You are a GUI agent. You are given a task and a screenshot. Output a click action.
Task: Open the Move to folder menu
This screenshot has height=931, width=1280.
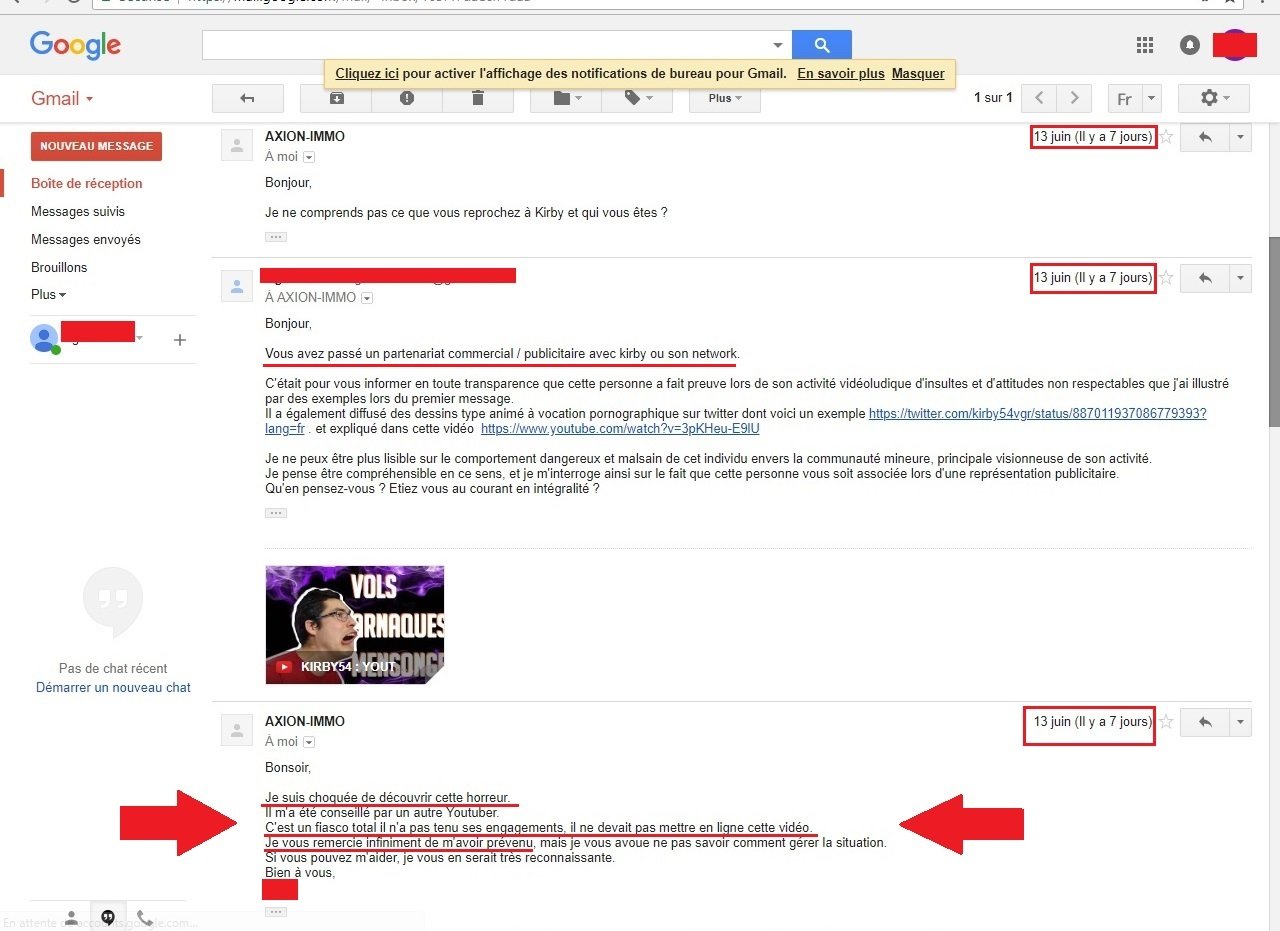tap(565, 98)
